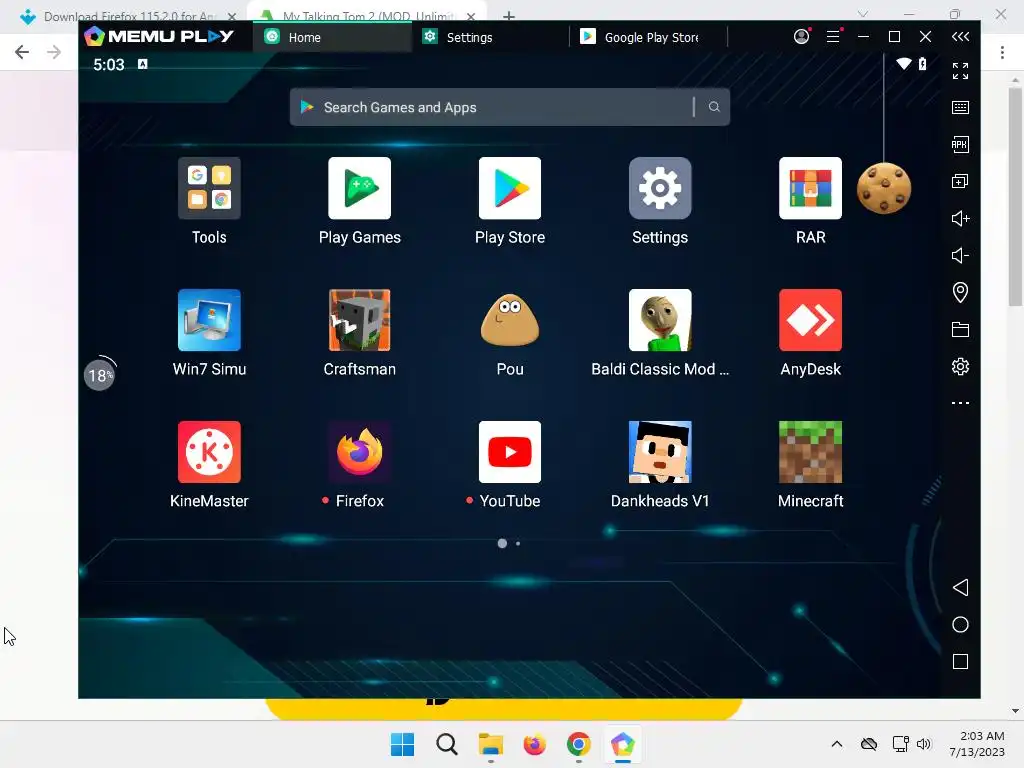Switch to the Home tab

(332, 37)
